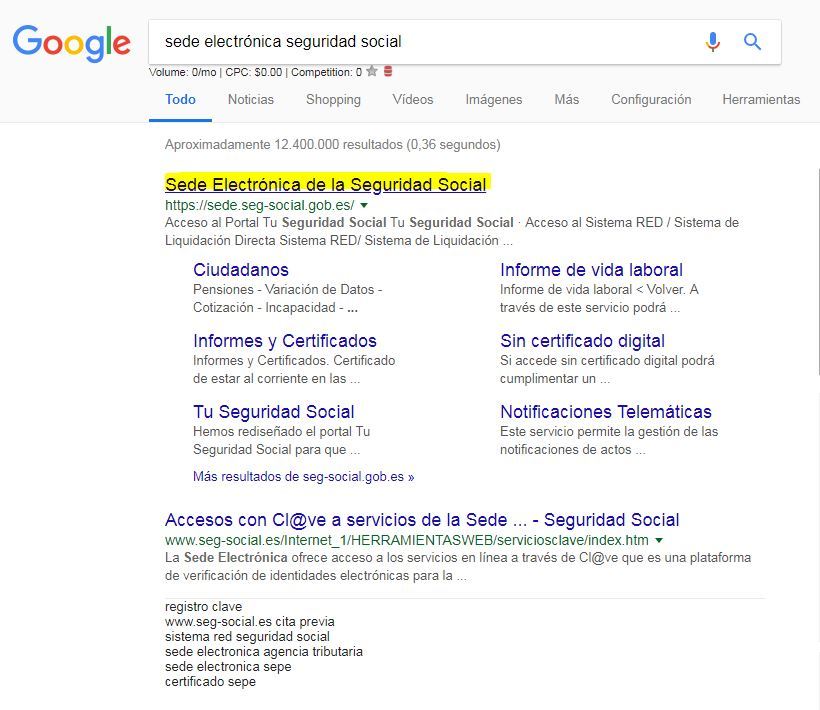Select the Todo tab
The width and height of the screenshot is (820, 710).
point(180,99)
